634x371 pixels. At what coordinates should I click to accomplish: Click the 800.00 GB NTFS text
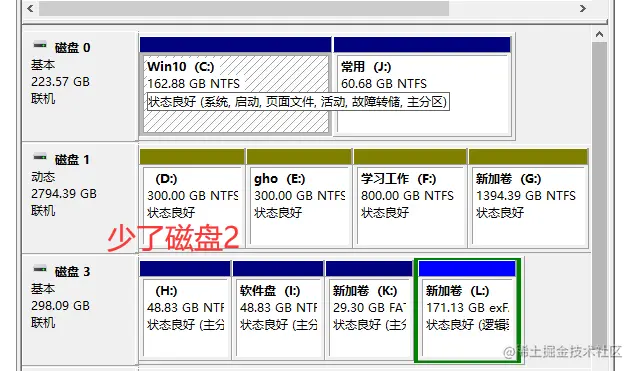(407, 196)
